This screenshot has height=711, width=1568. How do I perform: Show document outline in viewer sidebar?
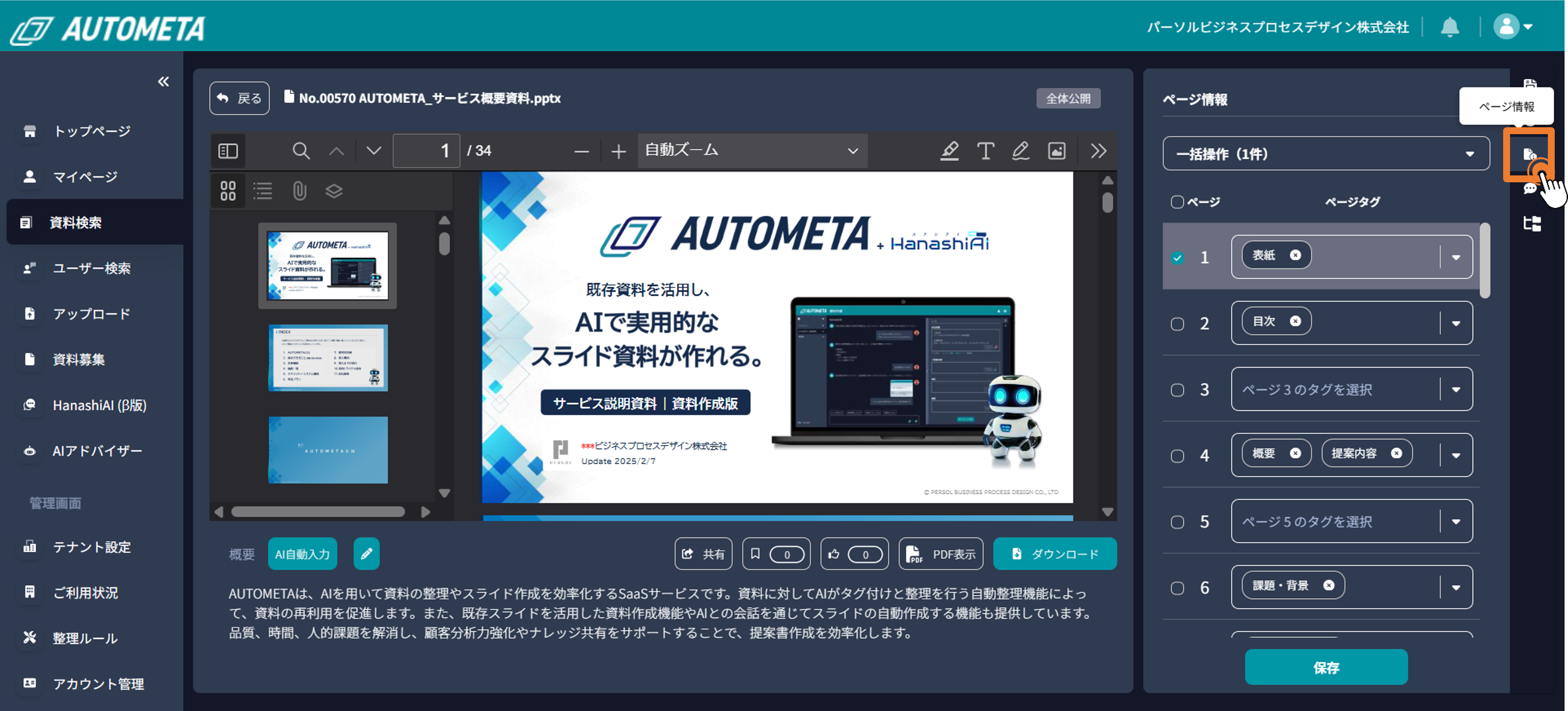263,191
